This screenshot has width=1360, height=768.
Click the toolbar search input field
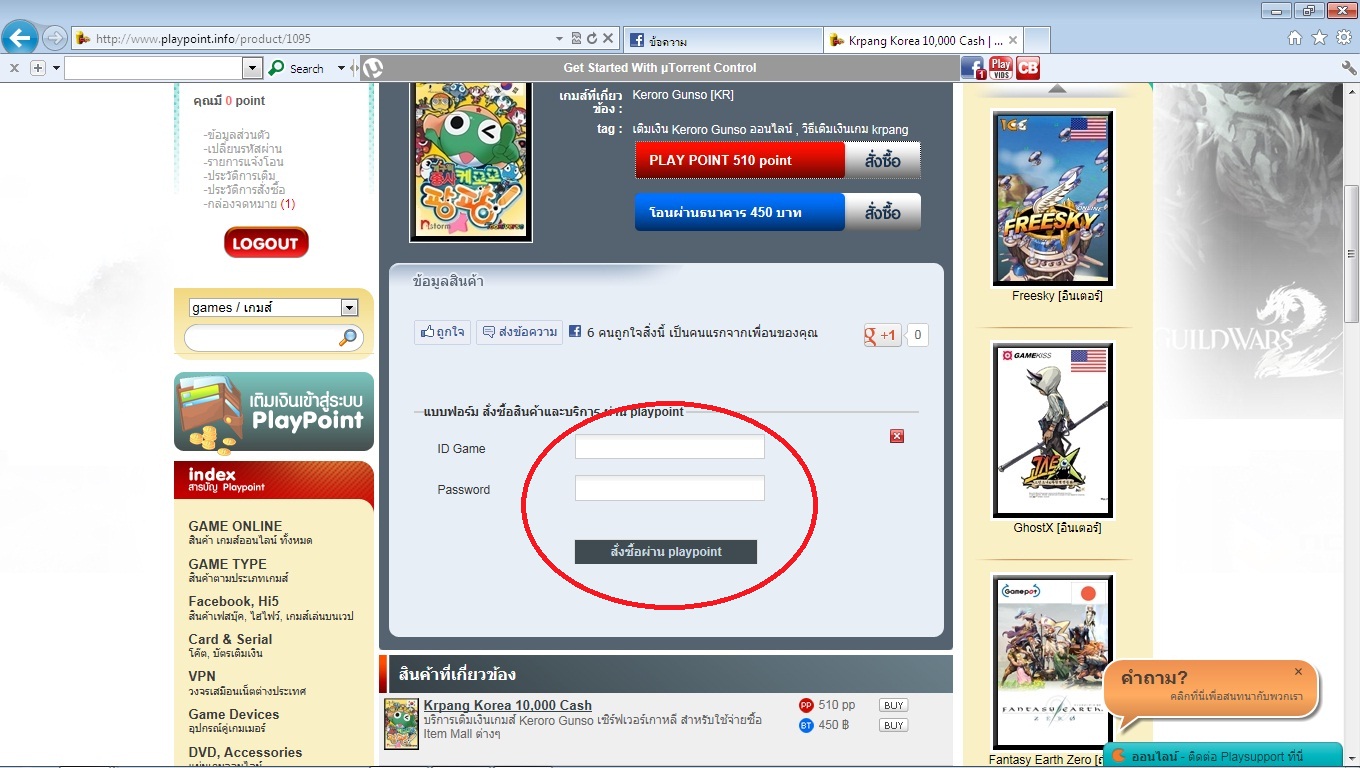click(x=153, y=68)
